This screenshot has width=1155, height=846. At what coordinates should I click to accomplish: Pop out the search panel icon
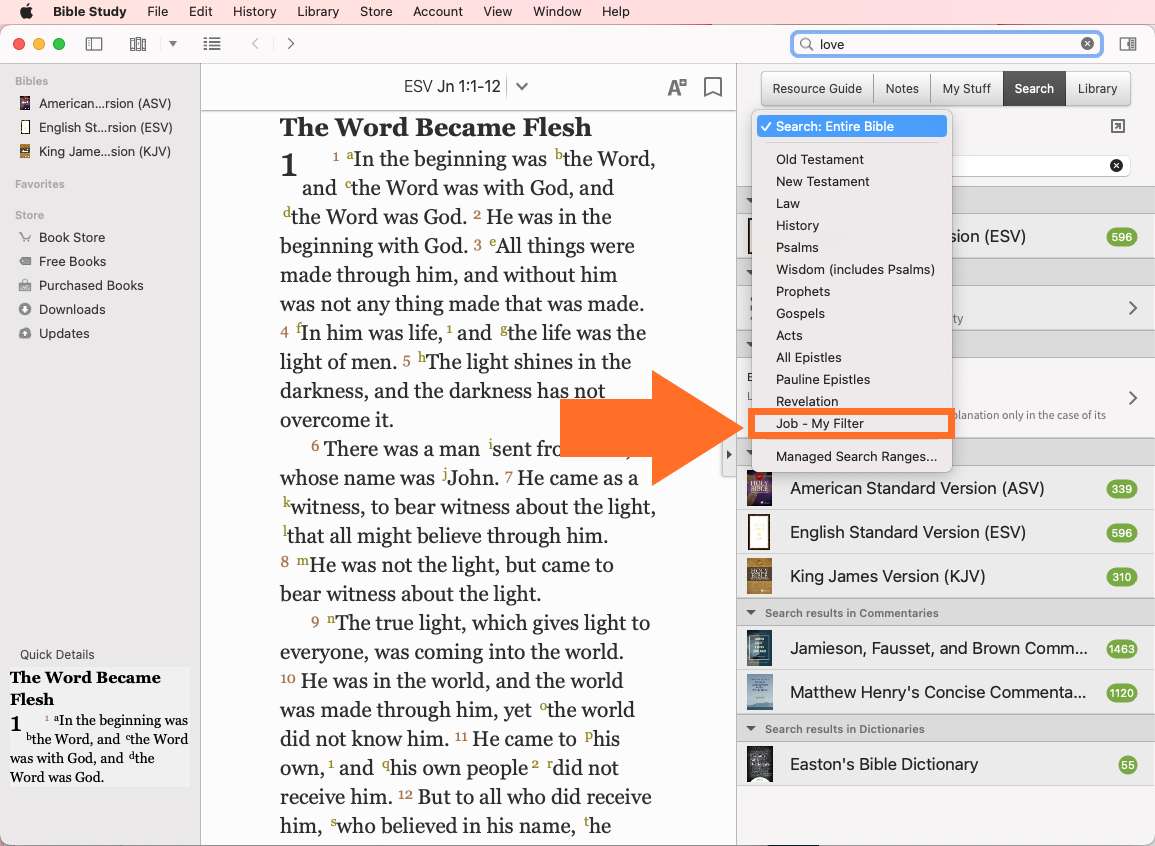[1117, 126]
